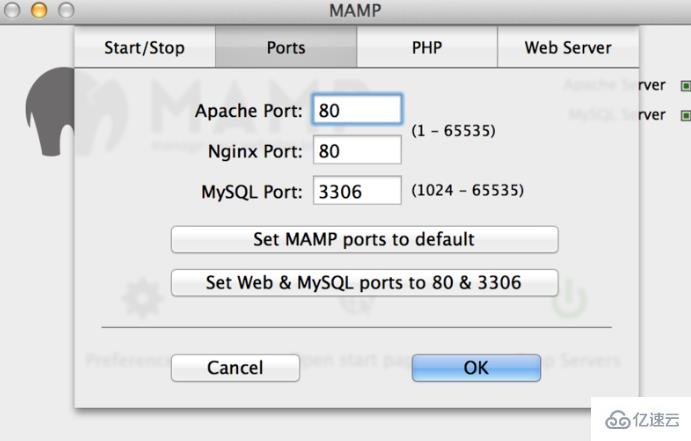The height and width of the screenshot is (441, 691).
Task: Click the MySQL Server green status indicator
Action: point(686,115)
